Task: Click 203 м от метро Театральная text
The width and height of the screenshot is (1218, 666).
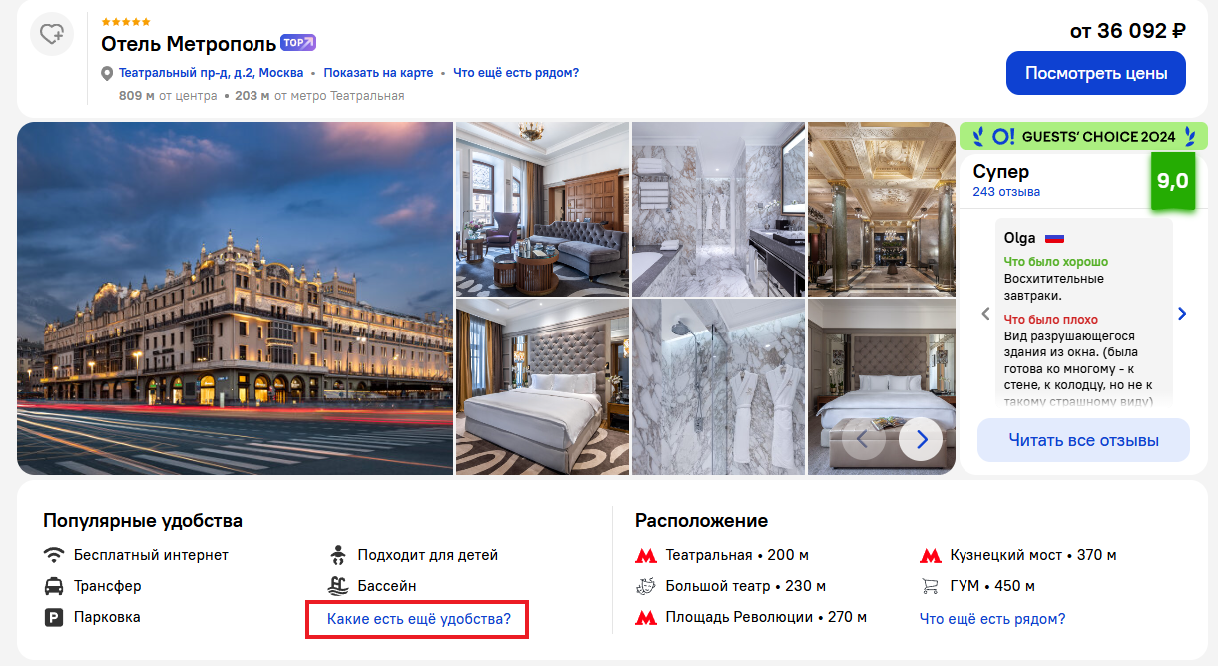Action: (x=319, y=96)
